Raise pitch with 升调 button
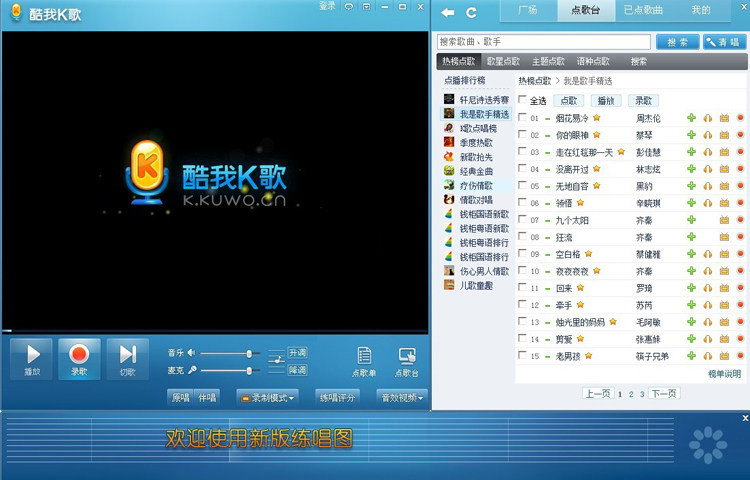The height and width of the screenshot is (480, 750). tap(297, 353)
